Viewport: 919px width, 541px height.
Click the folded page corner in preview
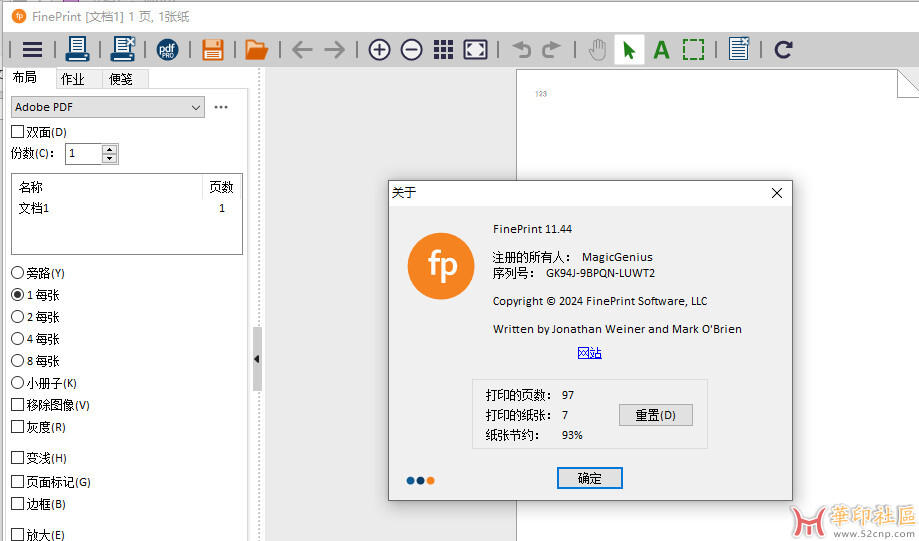pos(908,83)
